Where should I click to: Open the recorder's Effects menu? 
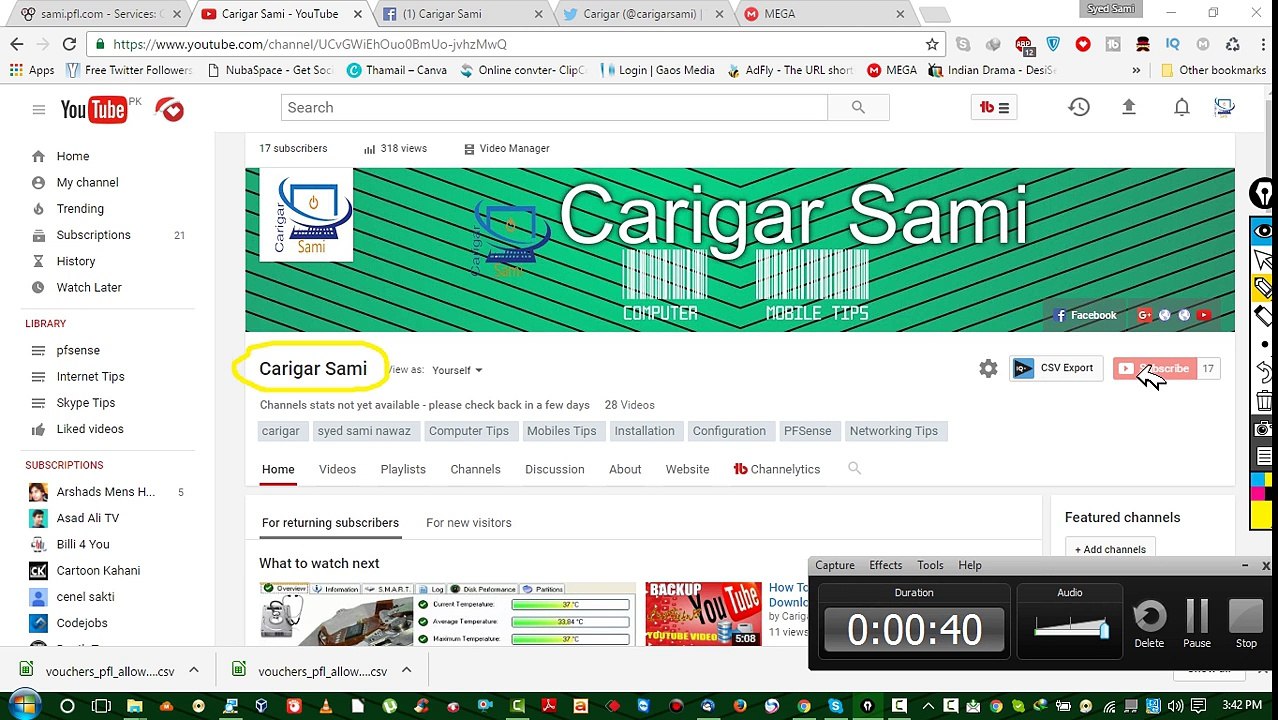point(885,565)
